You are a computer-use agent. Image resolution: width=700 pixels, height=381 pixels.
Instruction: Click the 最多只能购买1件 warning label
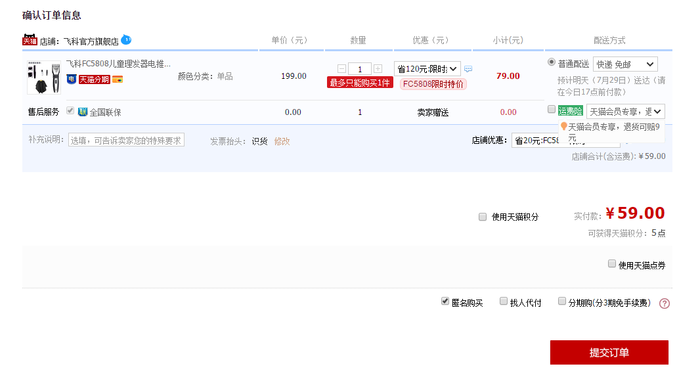[360, 83]
